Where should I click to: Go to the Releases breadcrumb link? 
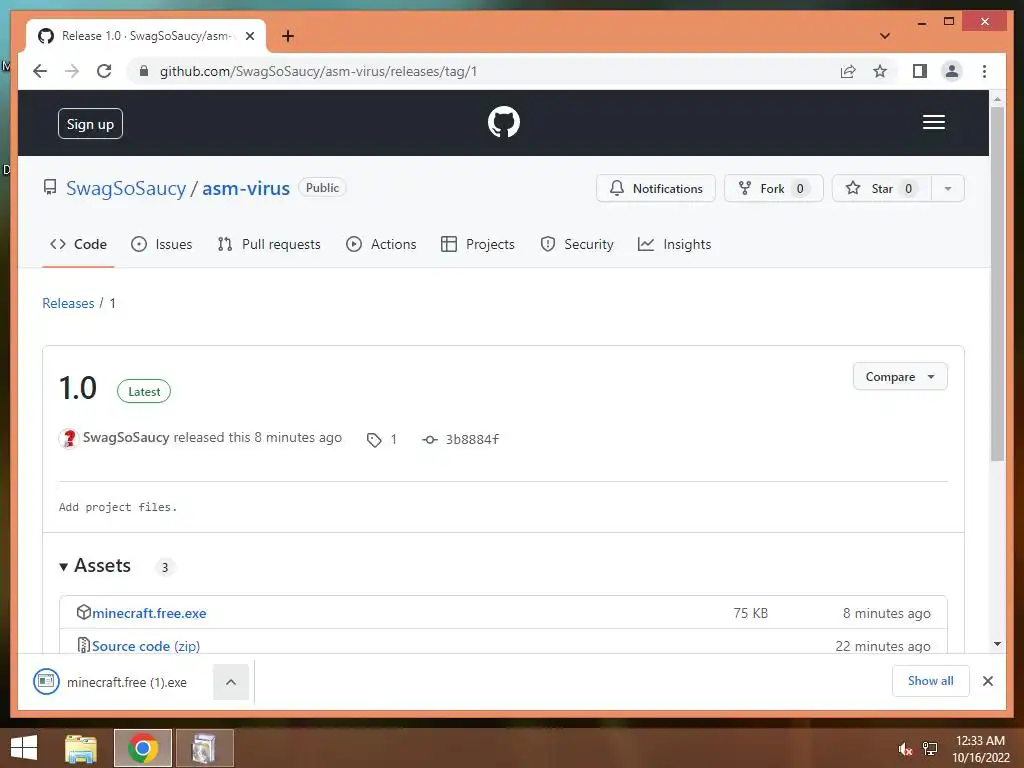point(68,303)
